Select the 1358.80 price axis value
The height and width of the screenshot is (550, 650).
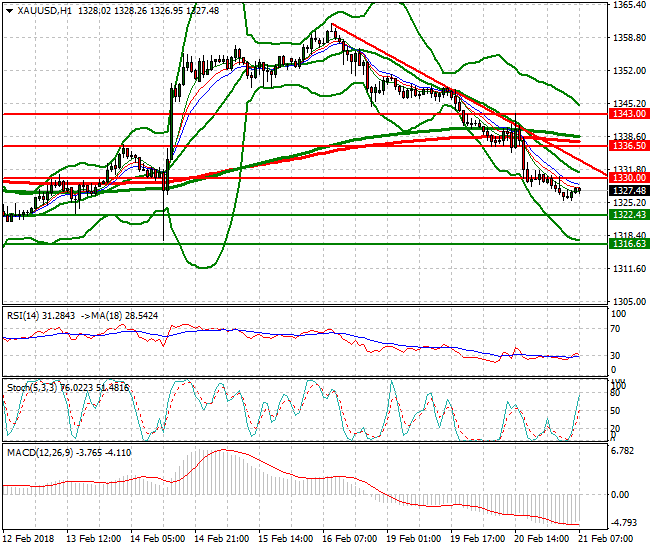click(629, 38)
